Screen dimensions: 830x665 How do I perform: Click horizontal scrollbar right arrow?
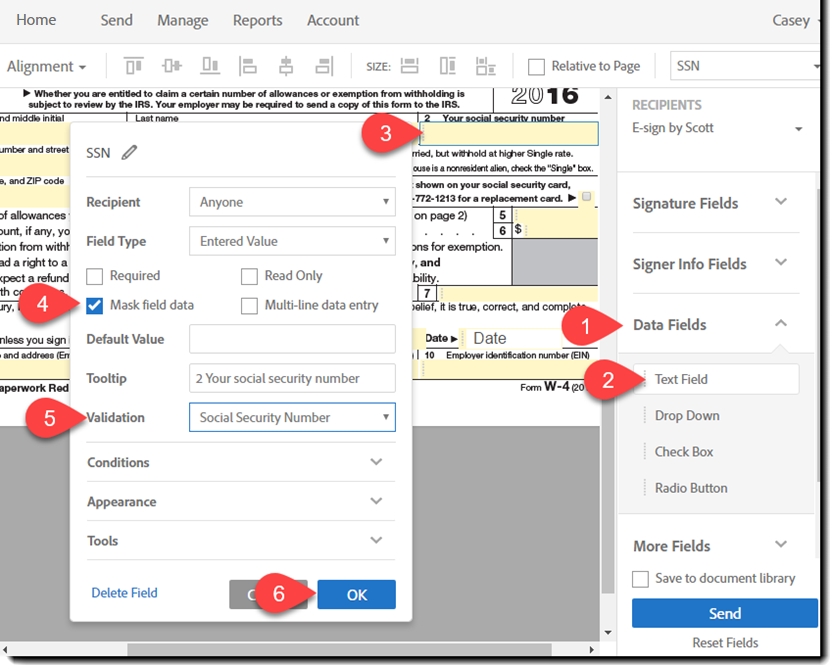point(592,649)
